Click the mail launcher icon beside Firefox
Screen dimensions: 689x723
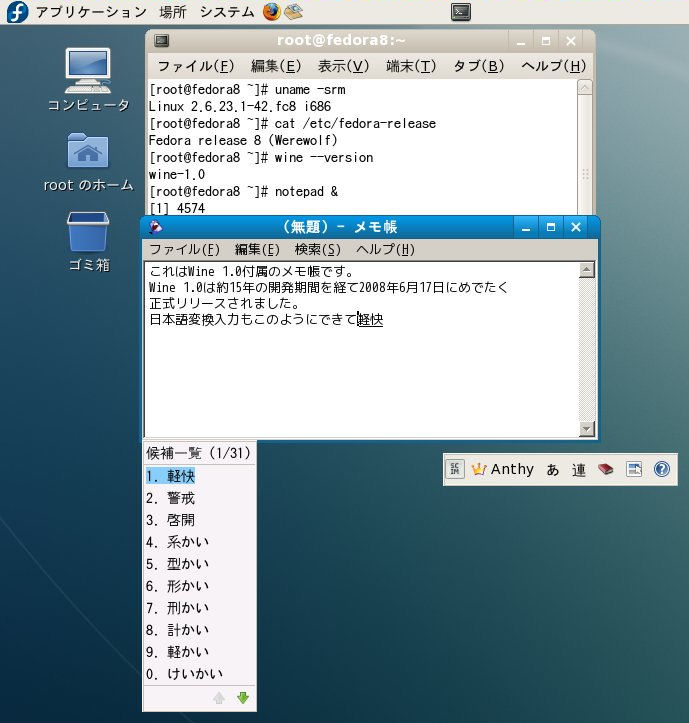coord(293,12)
